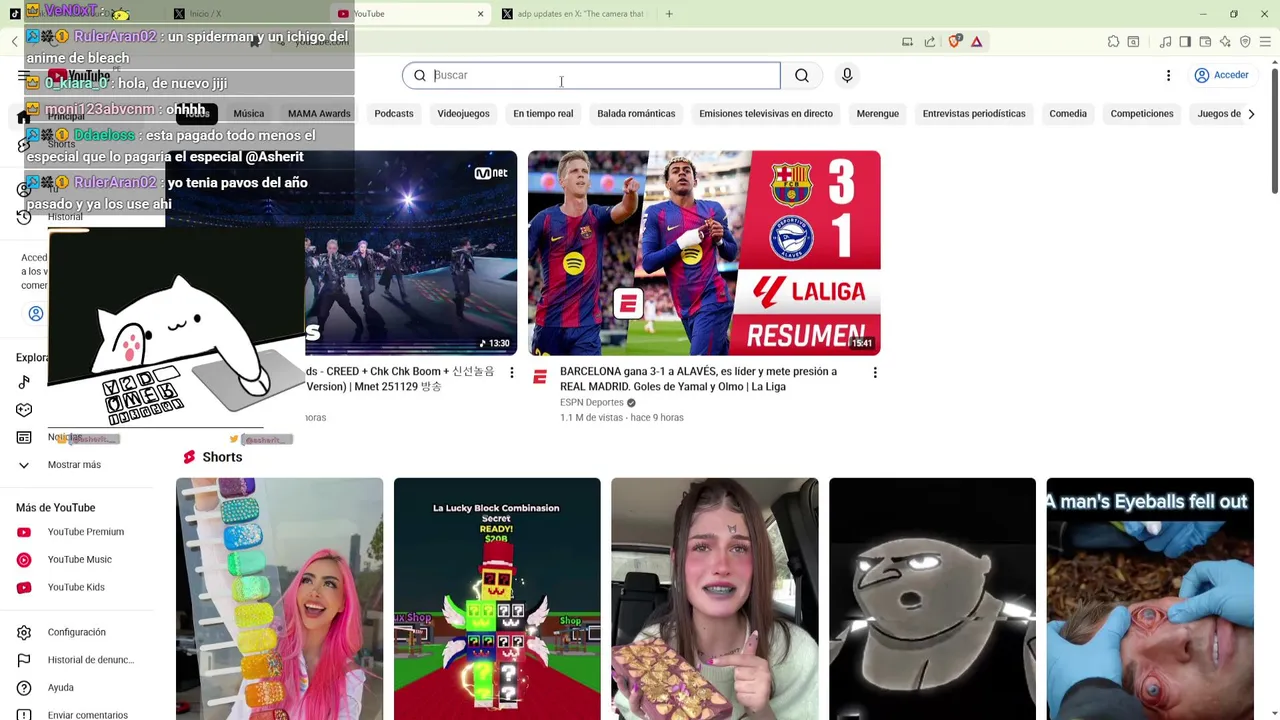Open the ESPN Deportes channel link
The height and width of the screenshot is (720, 1280).
(592, 403)
